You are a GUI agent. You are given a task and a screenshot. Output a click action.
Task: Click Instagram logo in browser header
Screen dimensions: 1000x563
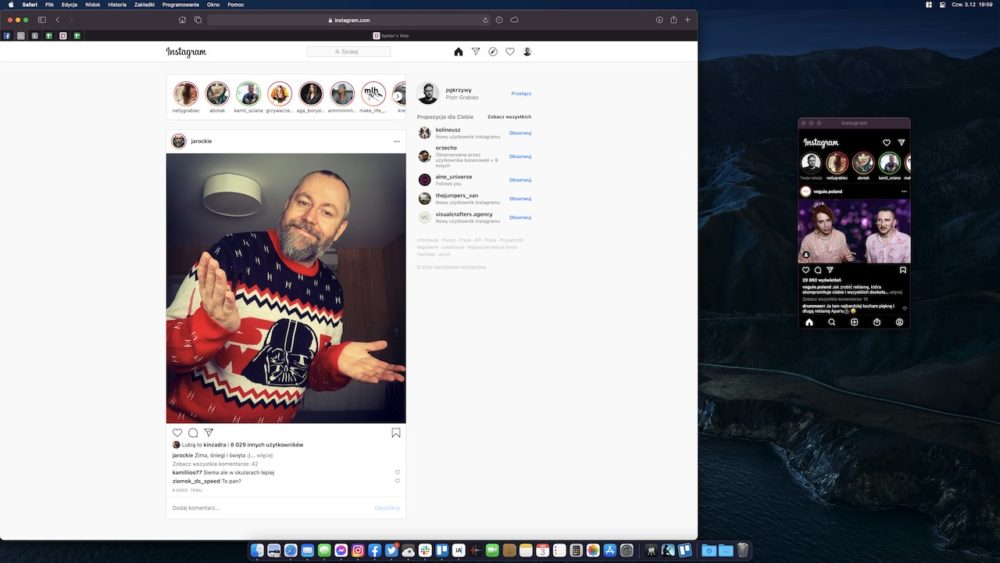[186, 52]
